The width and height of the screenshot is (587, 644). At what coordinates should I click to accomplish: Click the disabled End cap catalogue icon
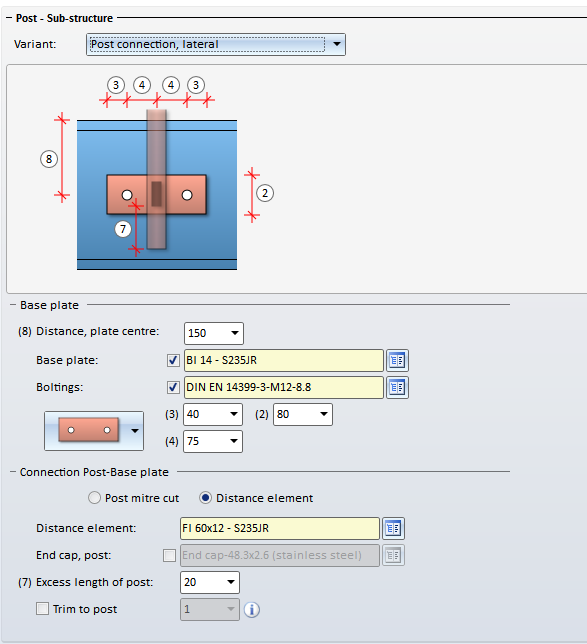pos(393,555)
